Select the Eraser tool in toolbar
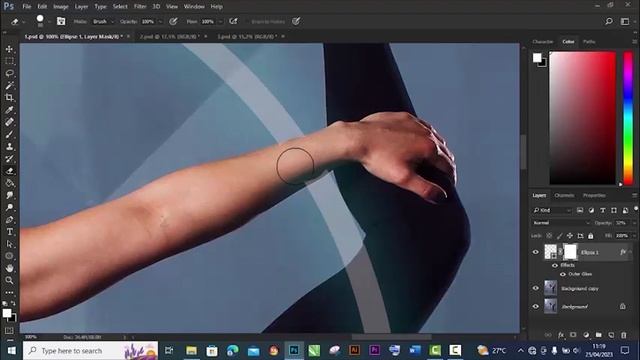640x360 pixels. pos(9,171)
